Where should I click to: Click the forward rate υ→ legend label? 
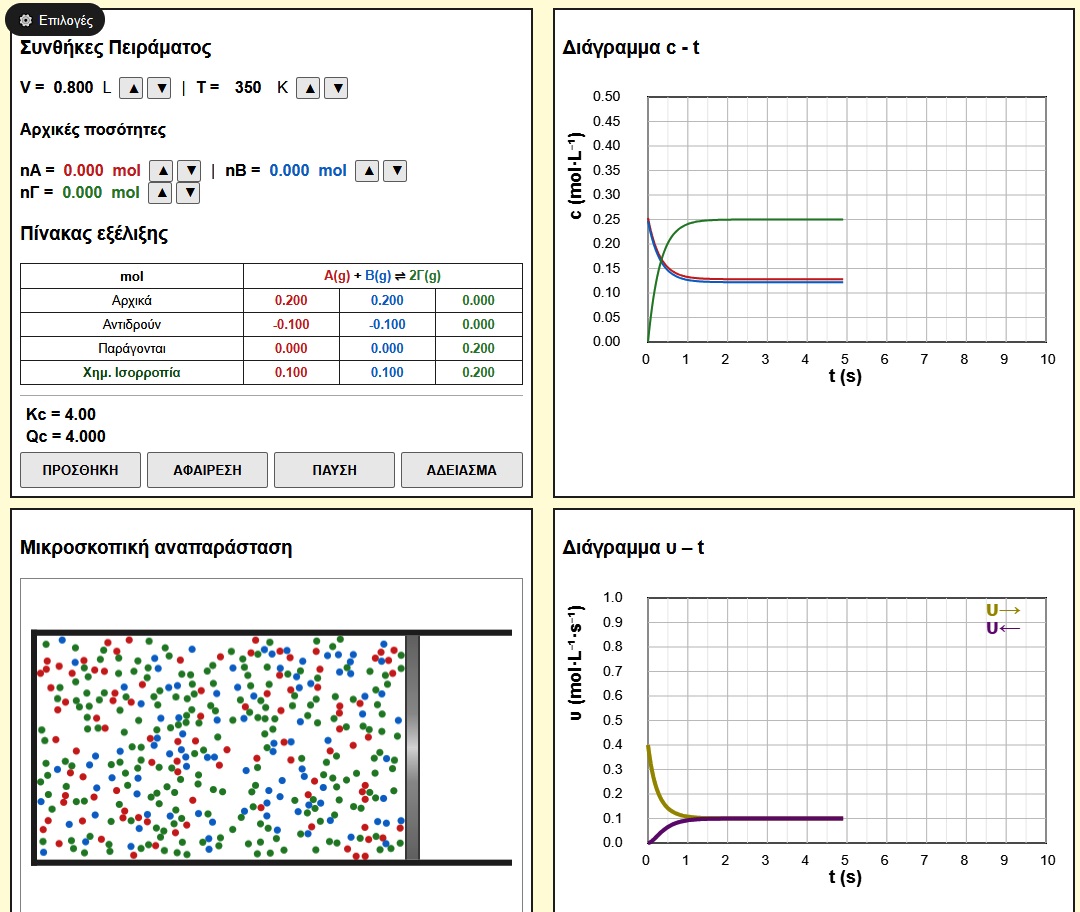(x=1002, y=610)
